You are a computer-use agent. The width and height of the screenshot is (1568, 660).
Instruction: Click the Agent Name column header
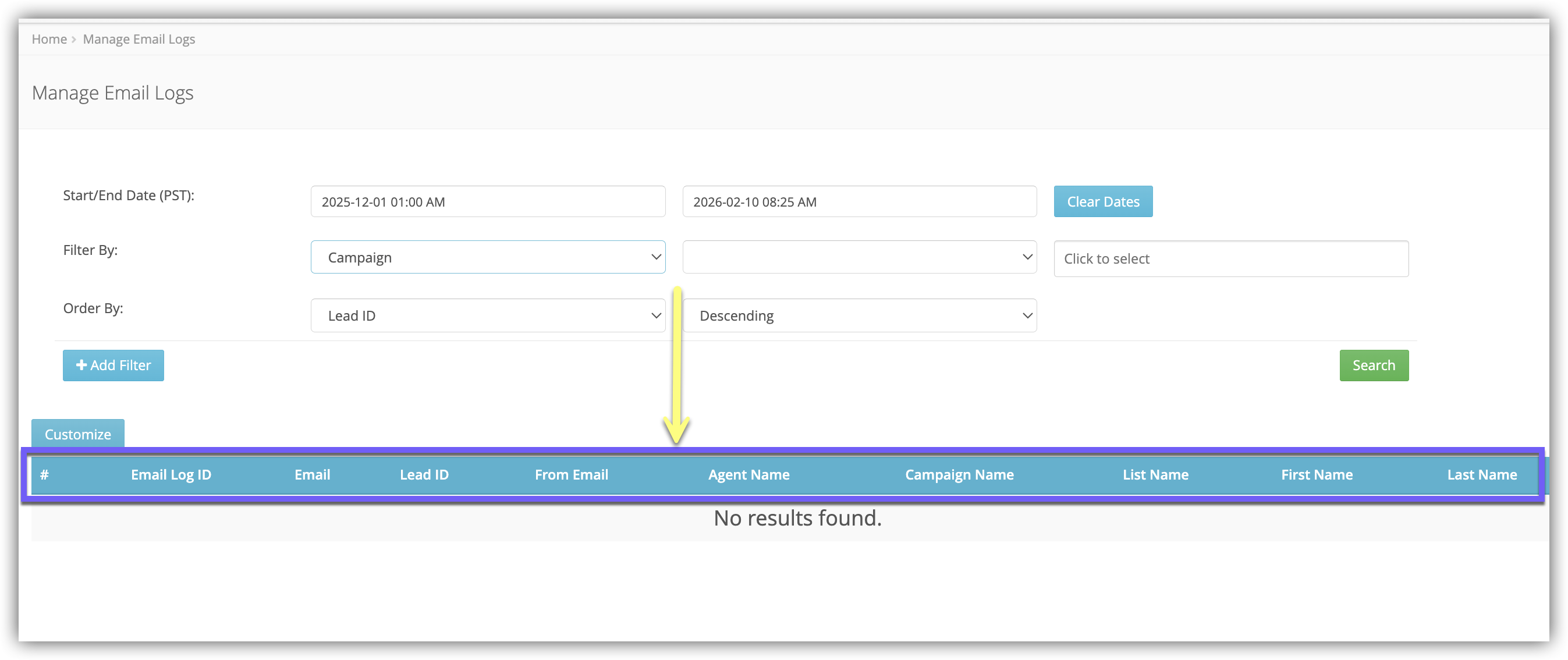tap(748, 475)
